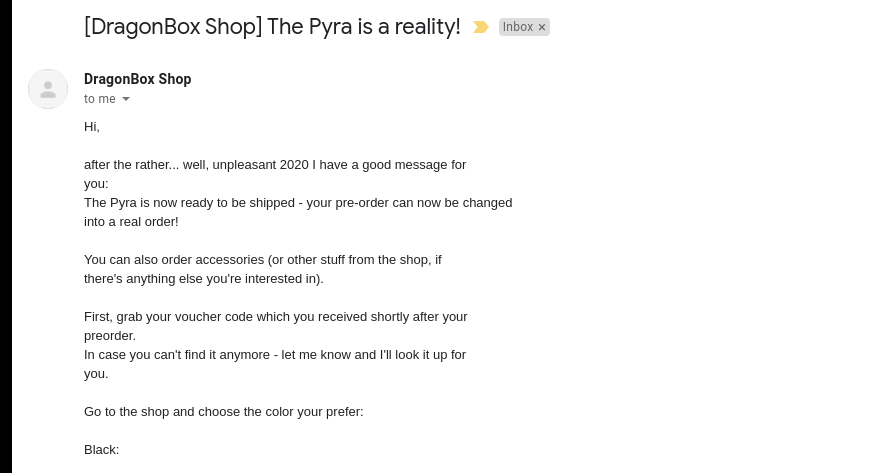The width and height of the screenshot is (872, 473).
Task: Click "Go to the shop and choose" line
Action: click(224, 412)
